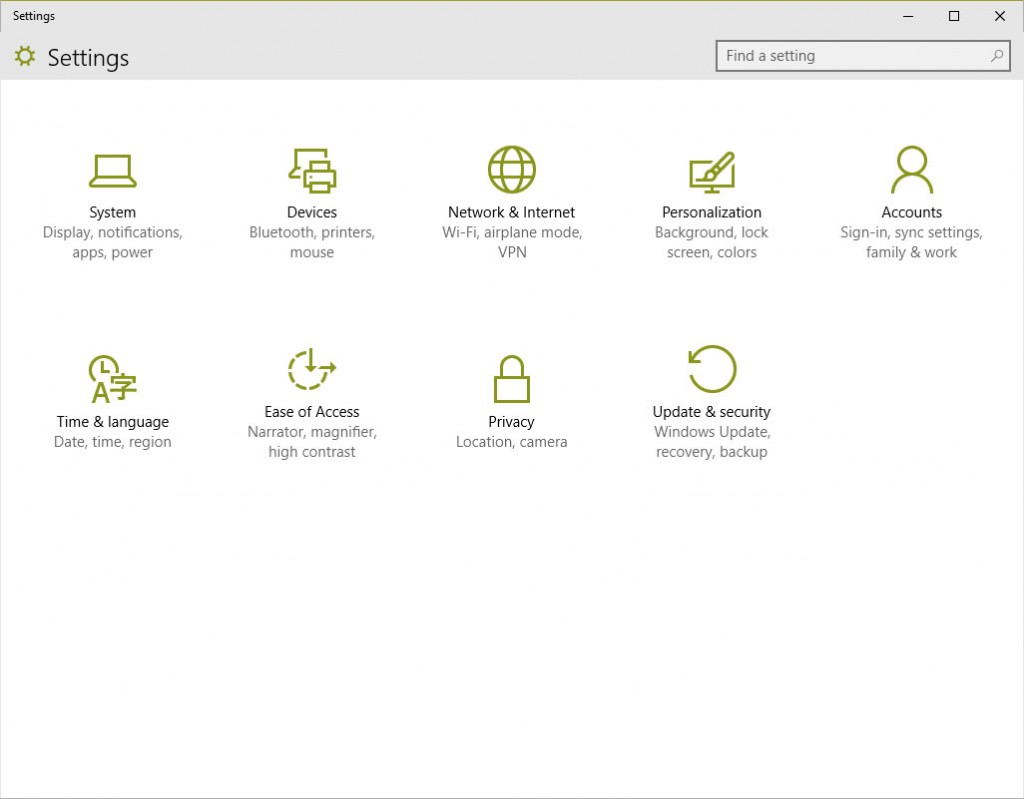The image size is (1024, 799).
Task: Click 'Date, time, region' description
Action: (x=112, y=442)
